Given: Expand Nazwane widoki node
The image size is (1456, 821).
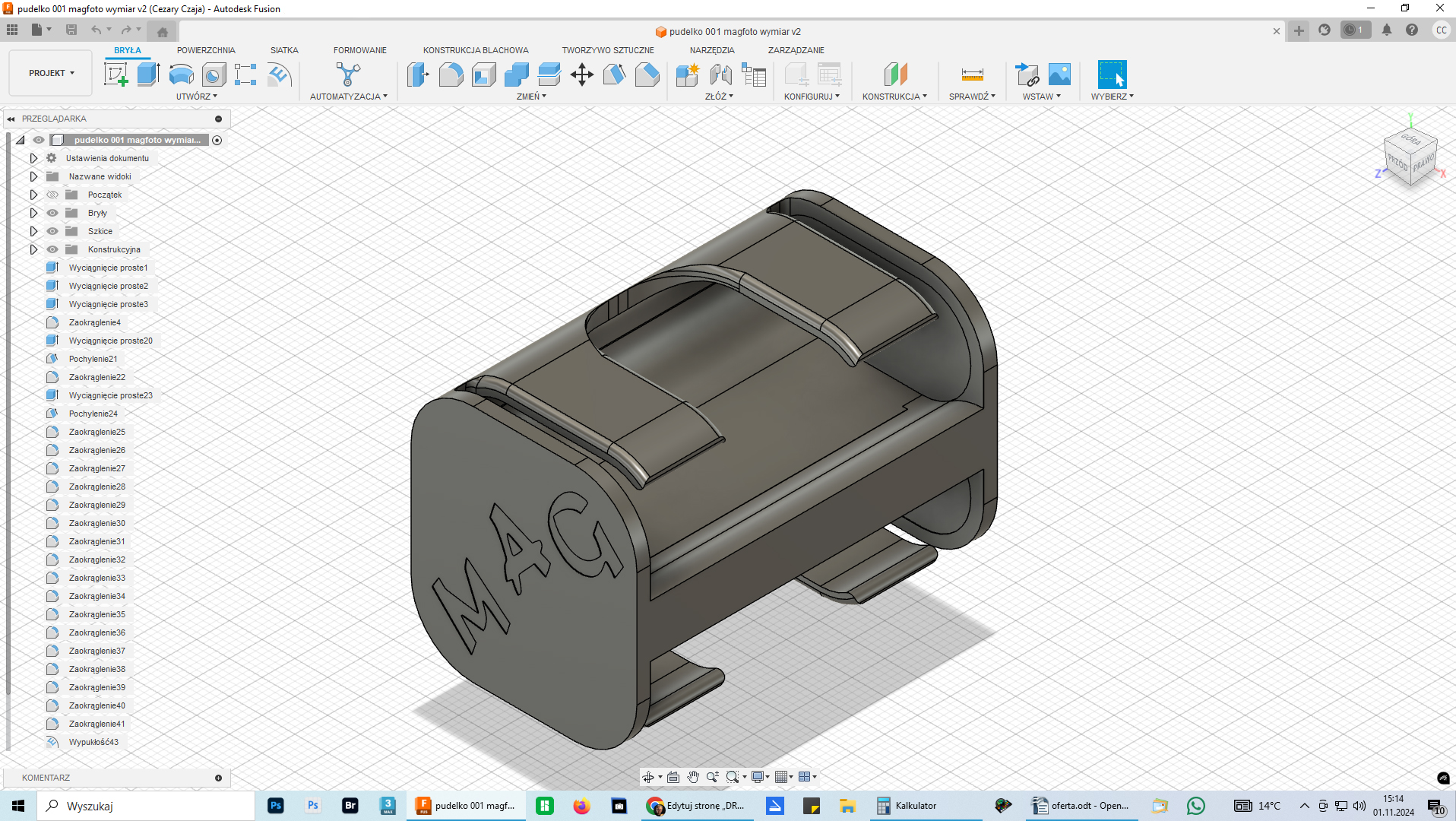Looking at the screenshot, I should pos(33,176).
